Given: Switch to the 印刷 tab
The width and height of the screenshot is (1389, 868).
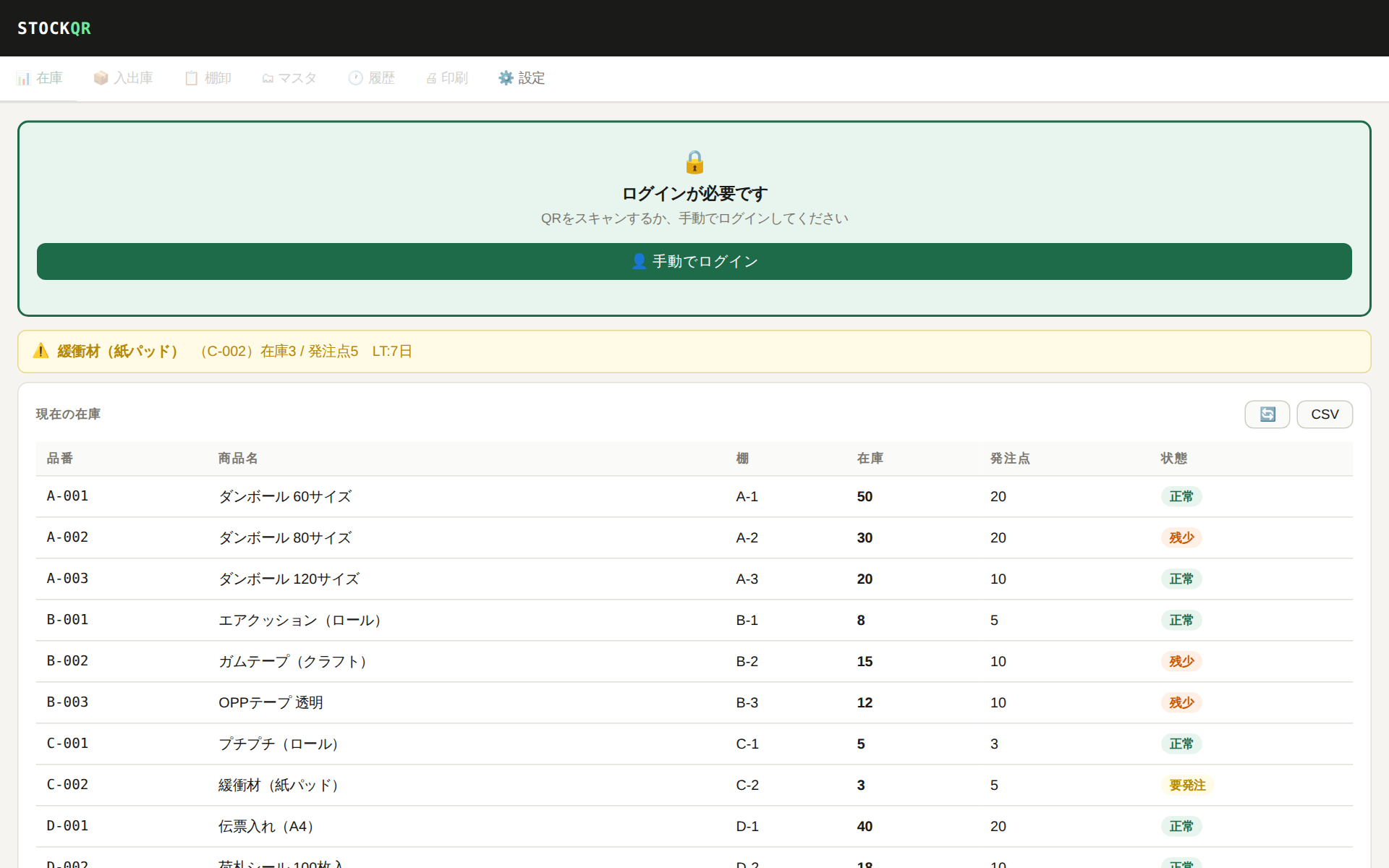Looking at the screenshot, I should (447, 78).
